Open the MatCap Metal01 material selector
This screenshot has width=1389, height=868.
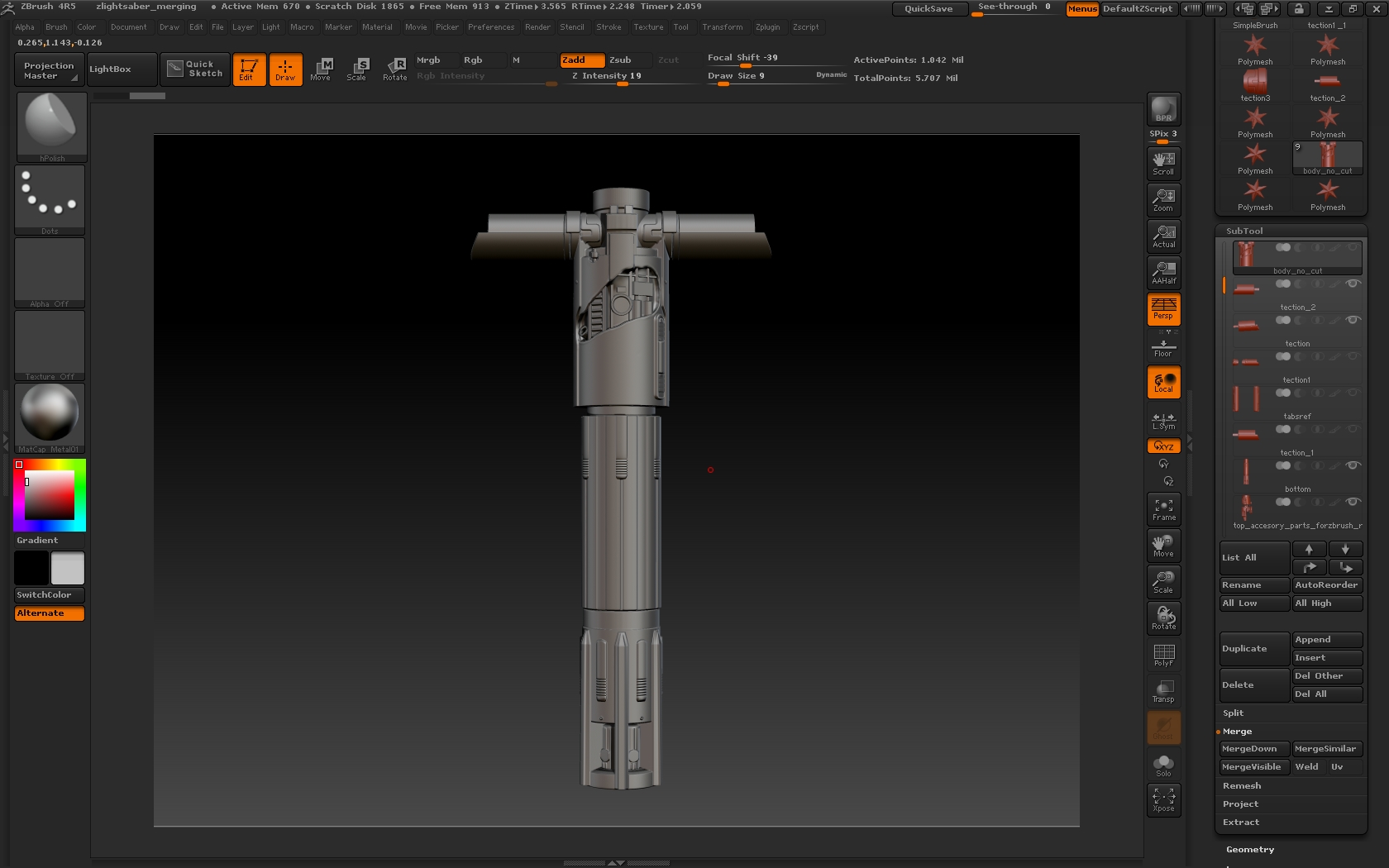click(x=50, y=418)
